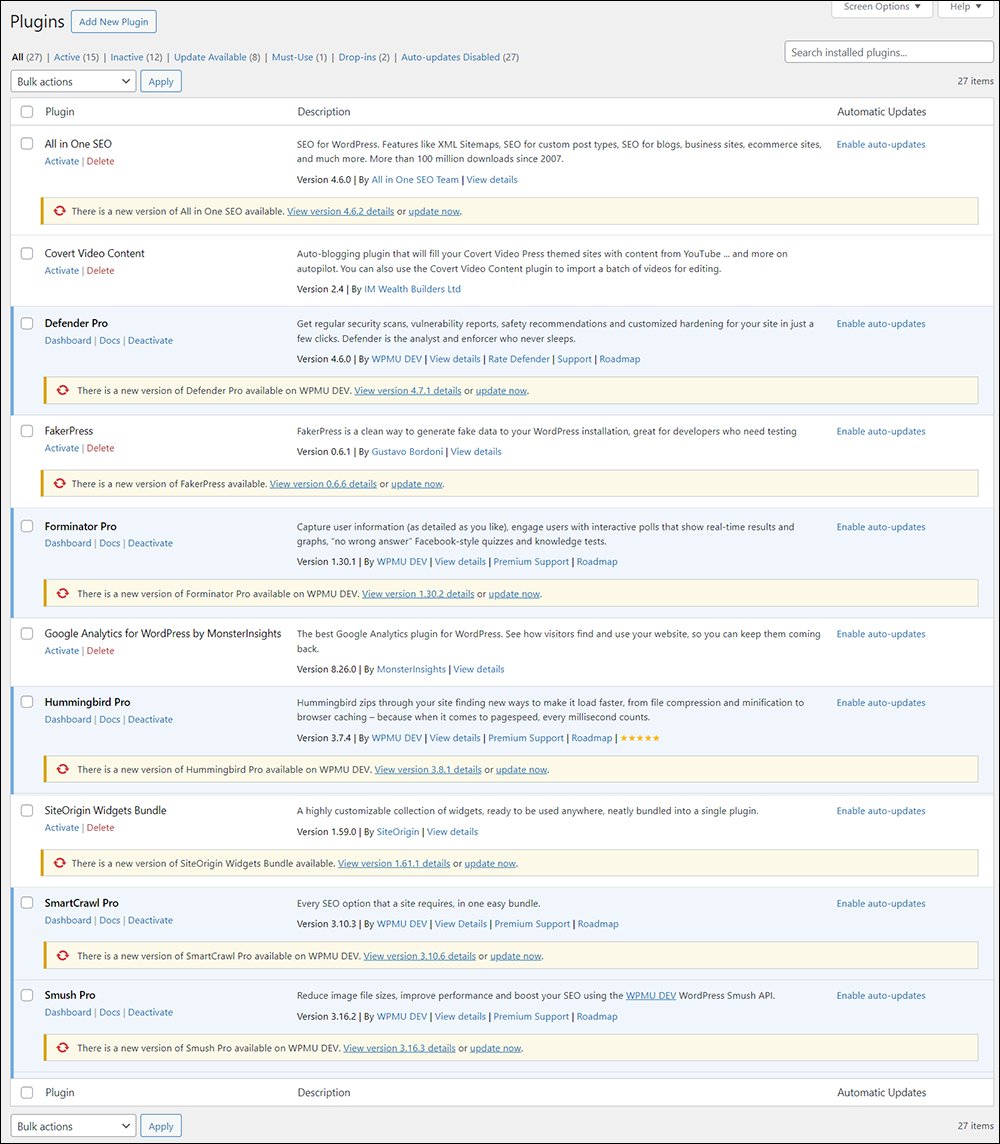Click the update icon in Smush Pro notice
Viewport: 1000px width, 1144px height.
click(x=63, y=1048)
